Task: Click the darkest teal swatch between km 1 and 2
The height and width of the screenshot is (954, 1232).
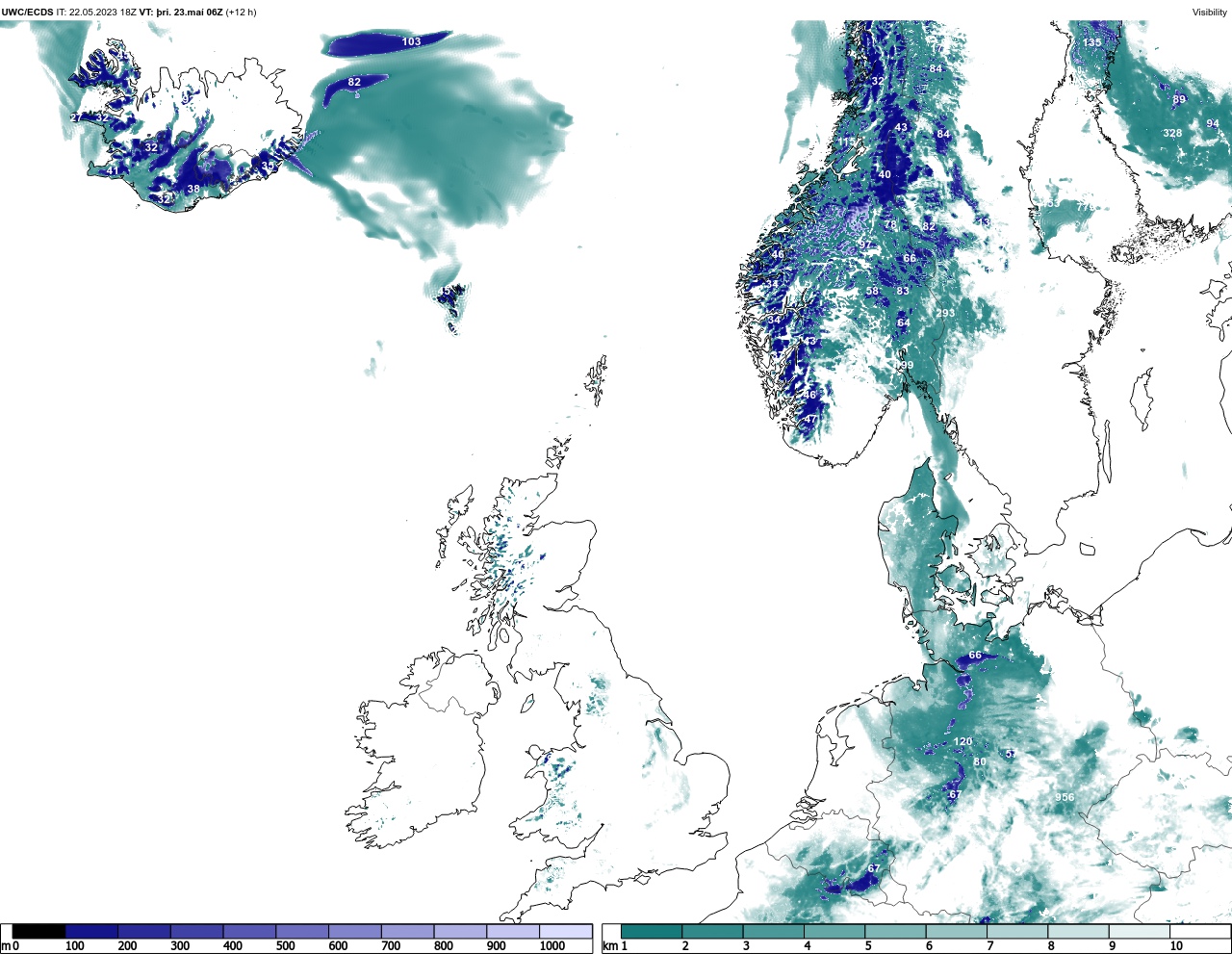Action: tap(652, 932)
